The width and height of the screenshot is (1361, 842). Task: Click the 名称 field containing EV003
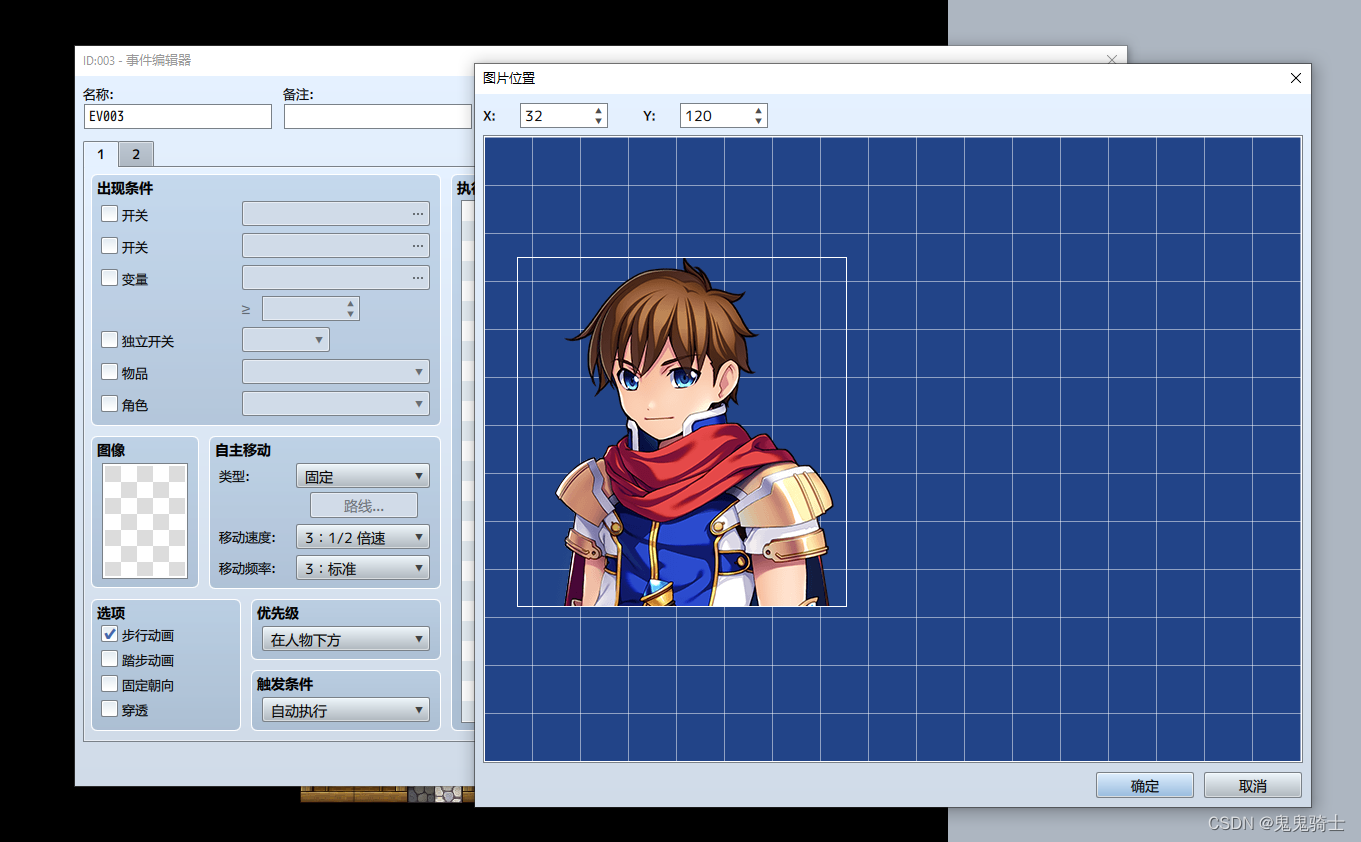[x=178, y=116]
